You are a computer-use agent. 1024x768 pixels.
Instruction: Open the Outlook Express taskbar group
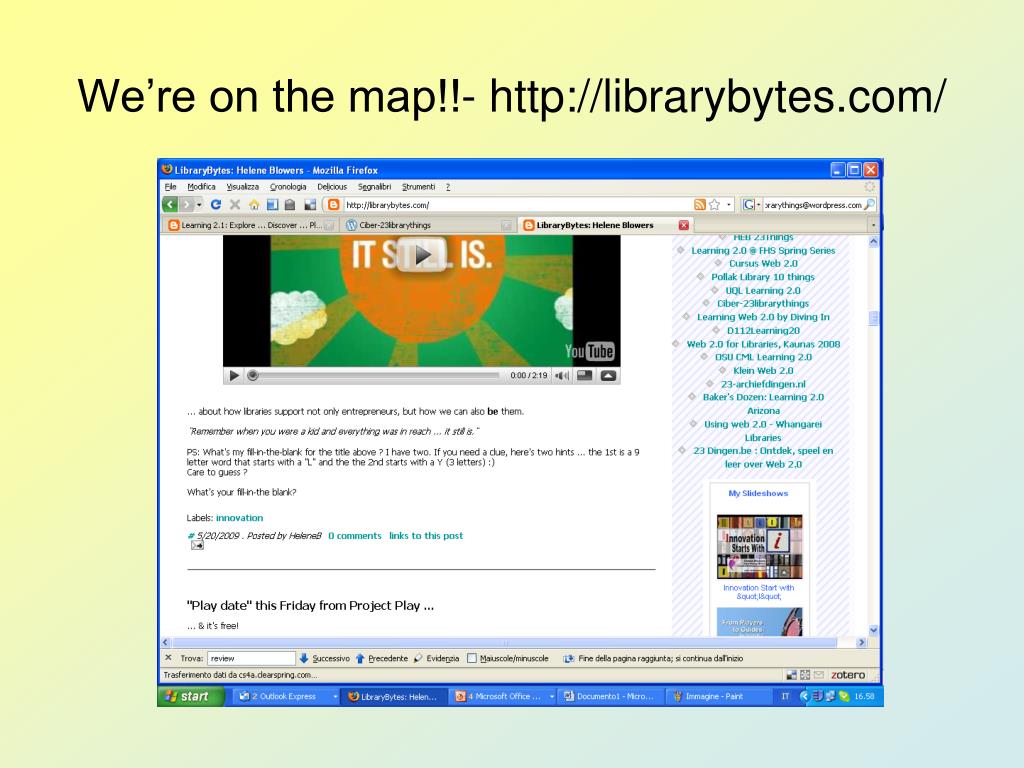click(287, 696)
